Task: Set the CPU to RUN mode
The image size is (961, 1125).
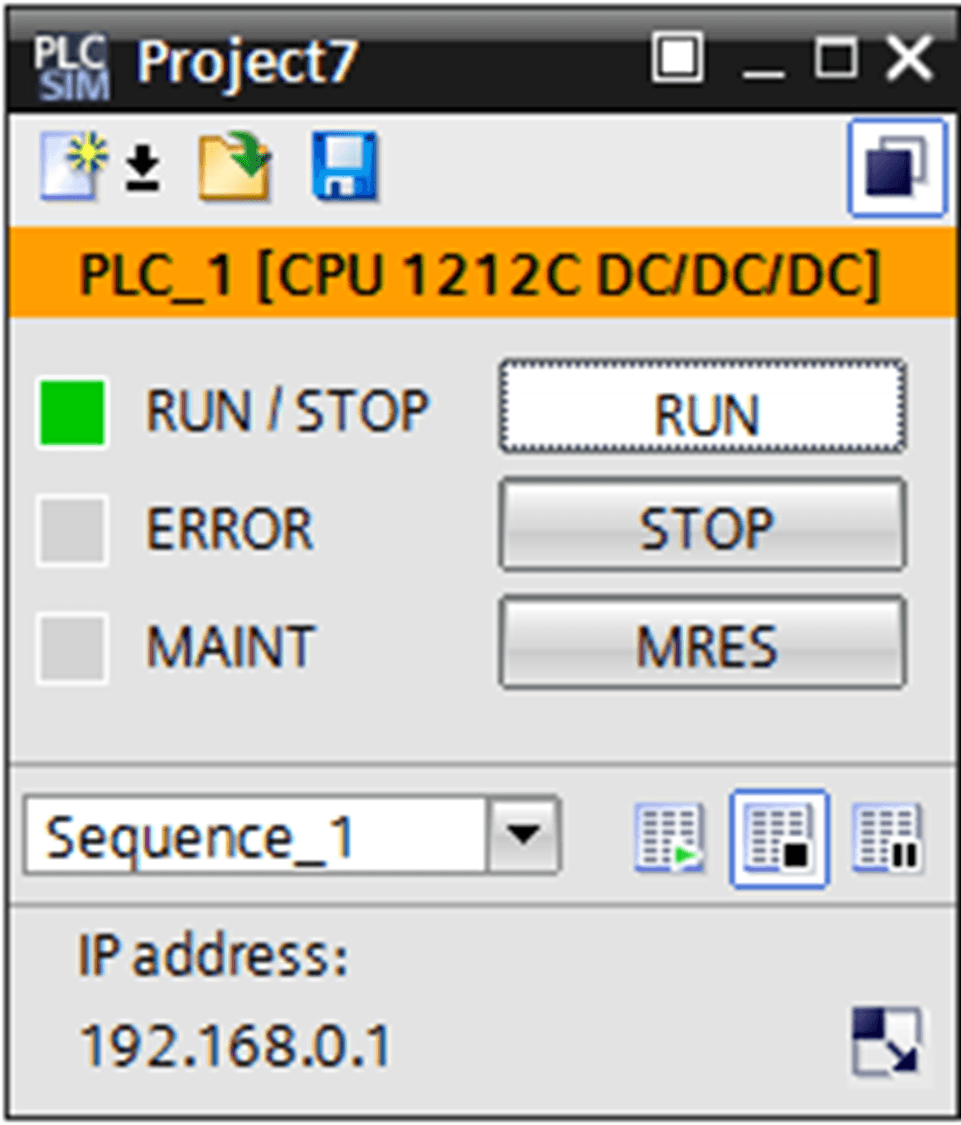Action: pyautogui.click(x=703, y=407)
